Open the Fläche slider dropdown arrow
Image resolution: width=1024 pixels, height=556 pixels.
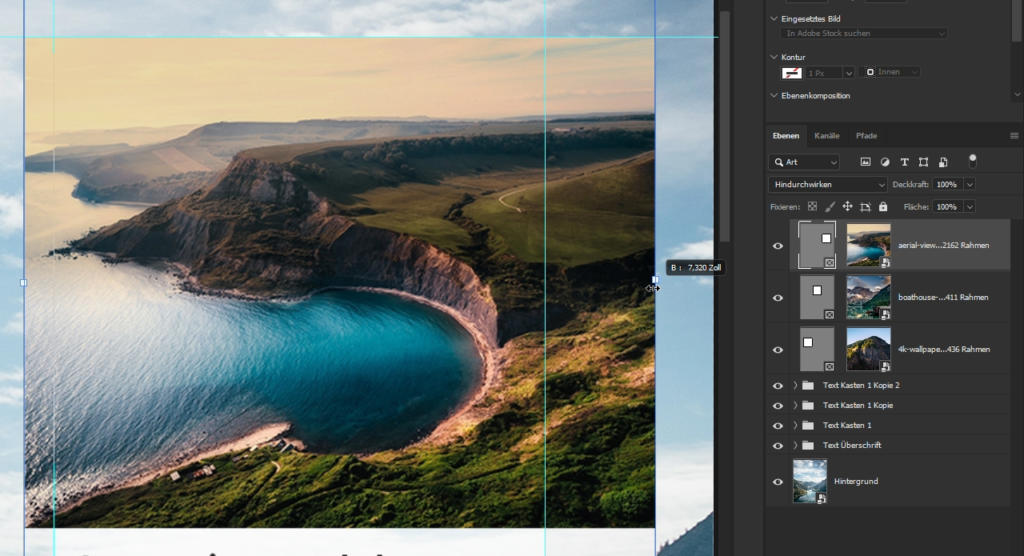(x=970, y=207)
